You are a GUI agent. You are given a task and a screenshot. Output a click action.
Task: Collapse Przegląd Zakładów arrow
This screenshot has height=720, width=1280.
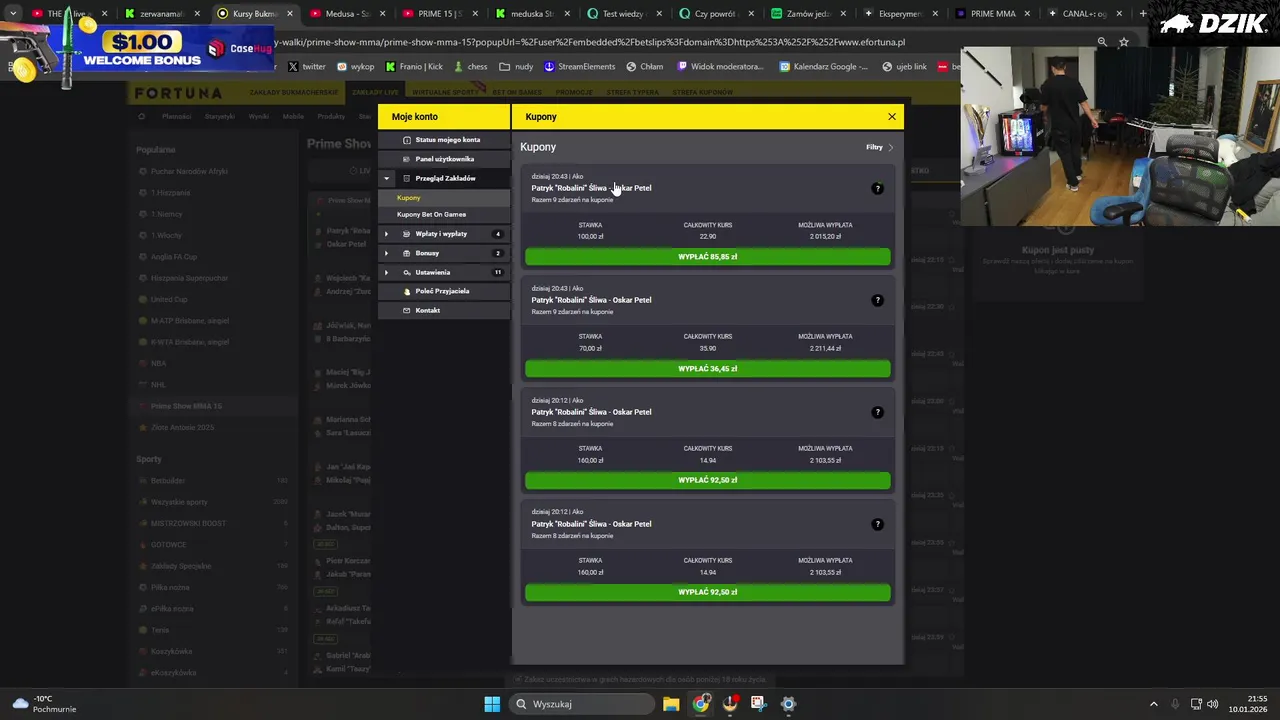coord(387,178)
